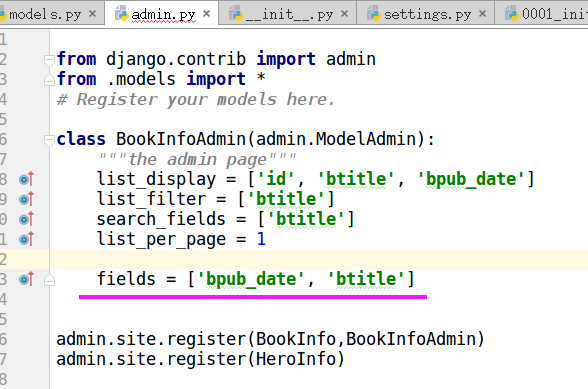Switch to the settings.py tab
588x389 pixels.
(427, 15)
